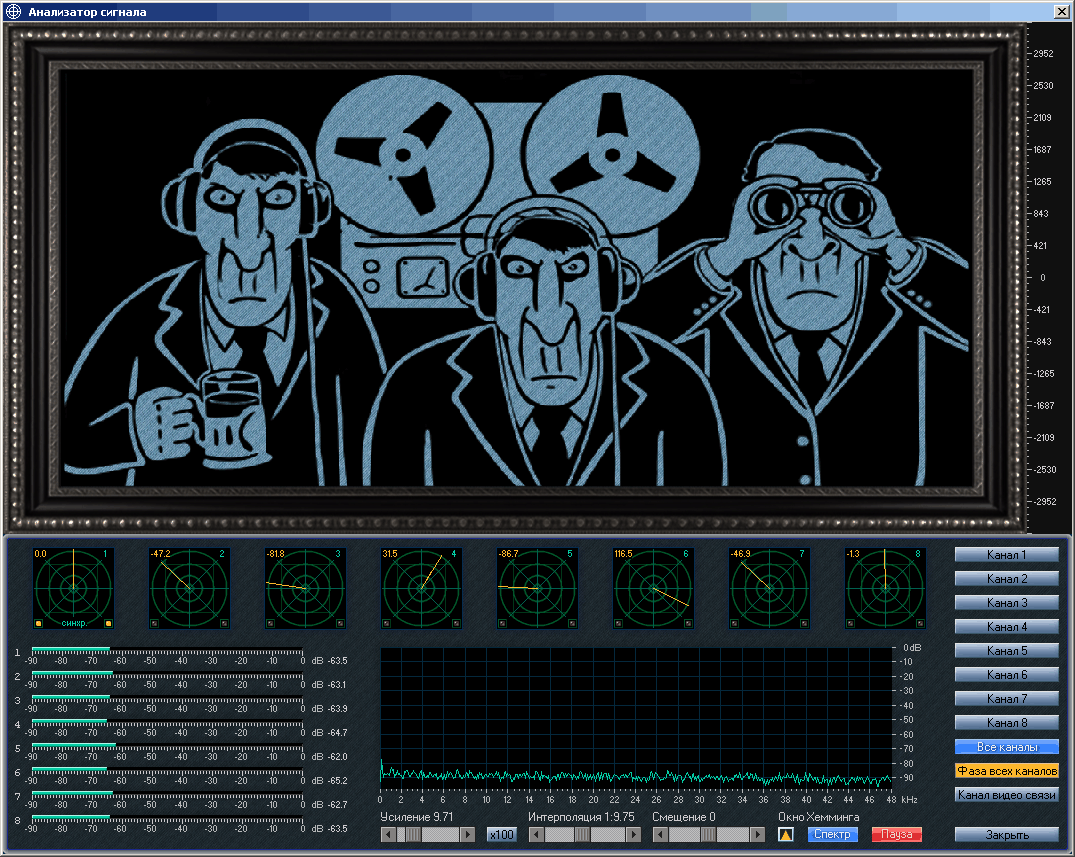The height and width of the screenshot is (857, 1075).
Task: Decrease gain with Усиление left arrow
Action: pos(388,834)
